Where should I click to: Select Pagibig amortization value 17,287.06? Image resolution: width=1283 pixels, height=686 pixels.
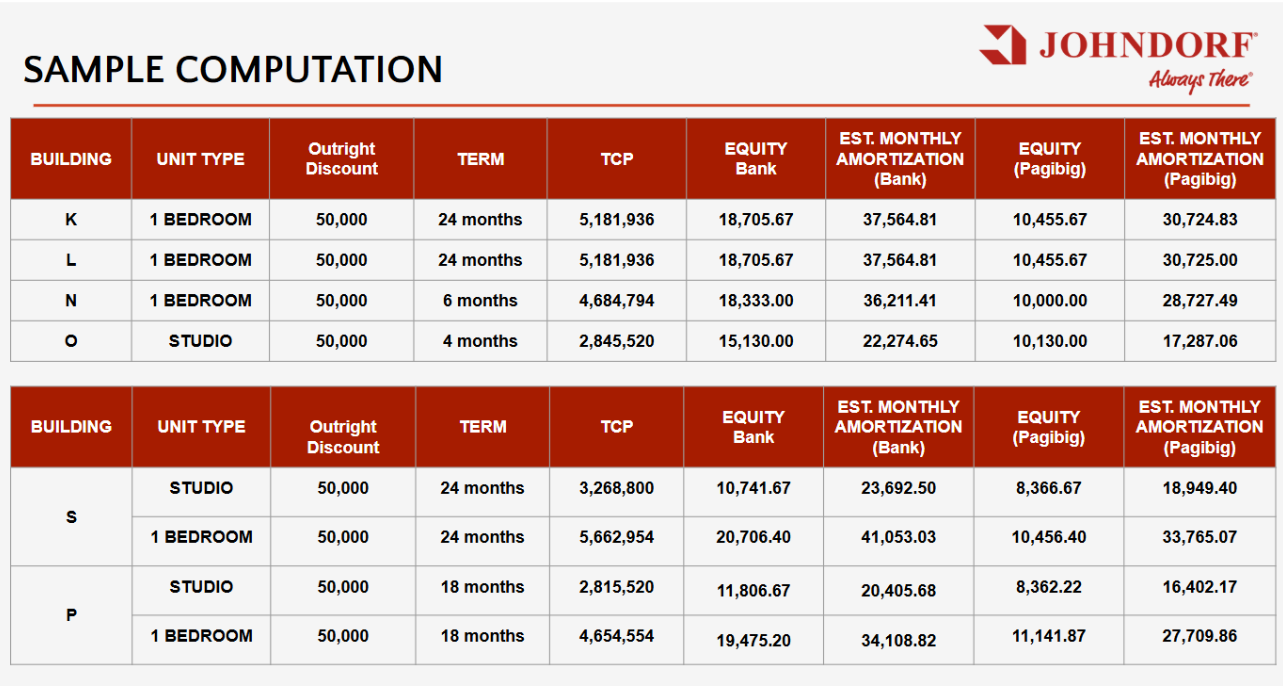click(x=1199, y=341)
